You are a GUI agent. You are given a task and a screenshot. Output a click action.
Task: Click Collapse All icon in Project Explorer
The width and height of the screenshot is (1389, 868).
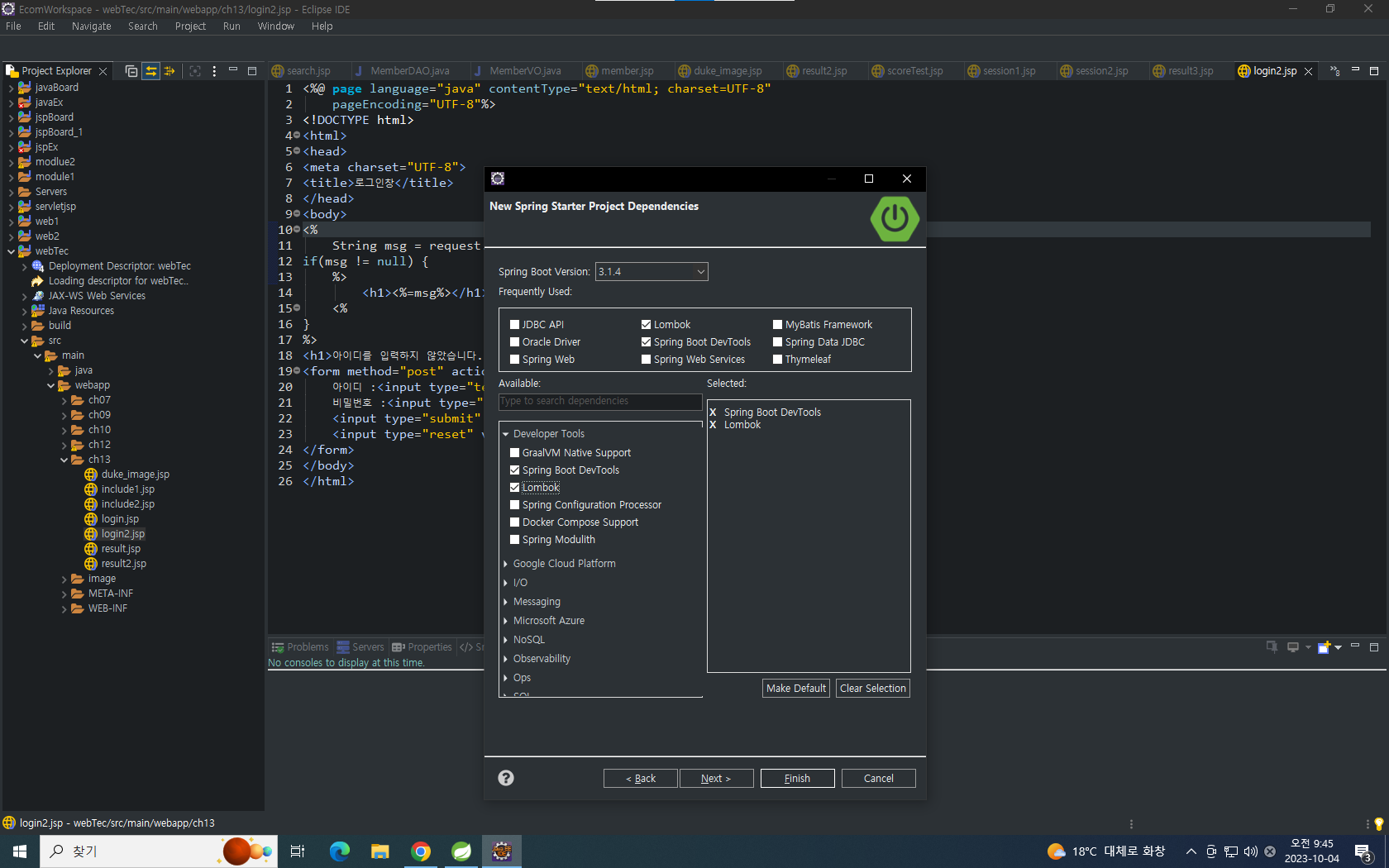coord(131,71)
